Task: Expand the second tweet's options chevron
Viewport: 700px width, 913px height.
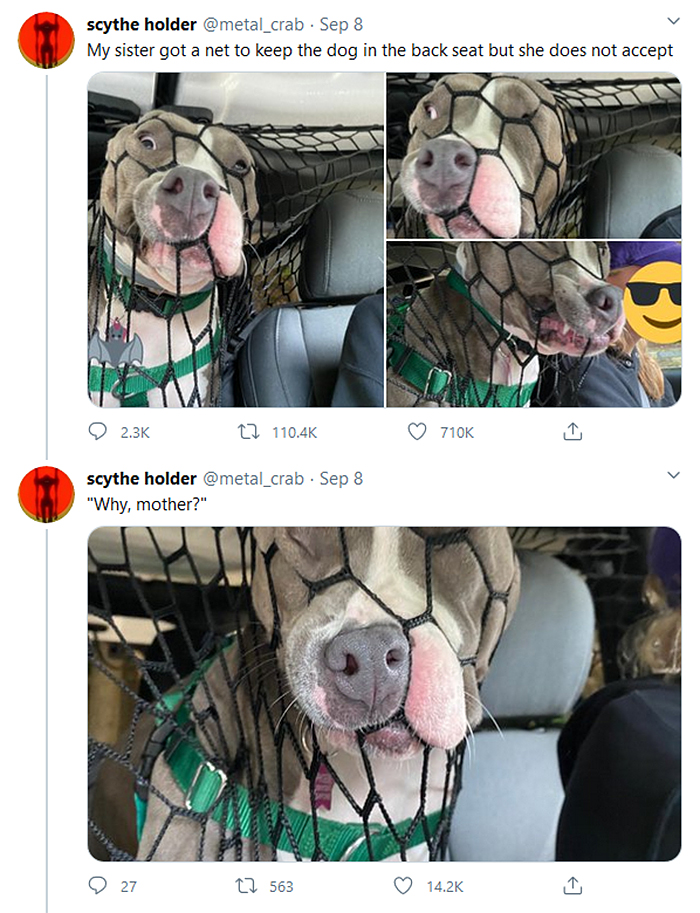Action: pos(672,474)
